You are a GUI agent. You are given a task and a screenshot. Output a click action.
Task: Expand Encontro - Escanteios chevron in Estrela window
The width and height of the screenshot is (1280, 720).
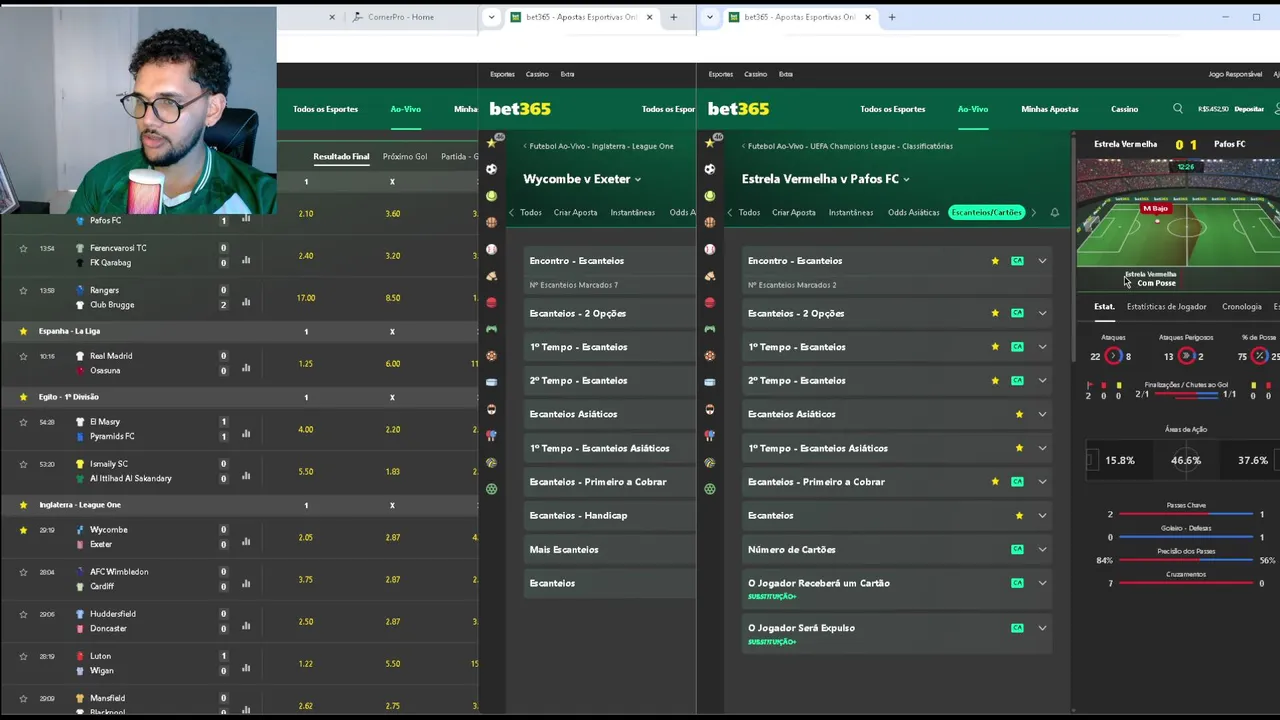tap(1042, 261)
